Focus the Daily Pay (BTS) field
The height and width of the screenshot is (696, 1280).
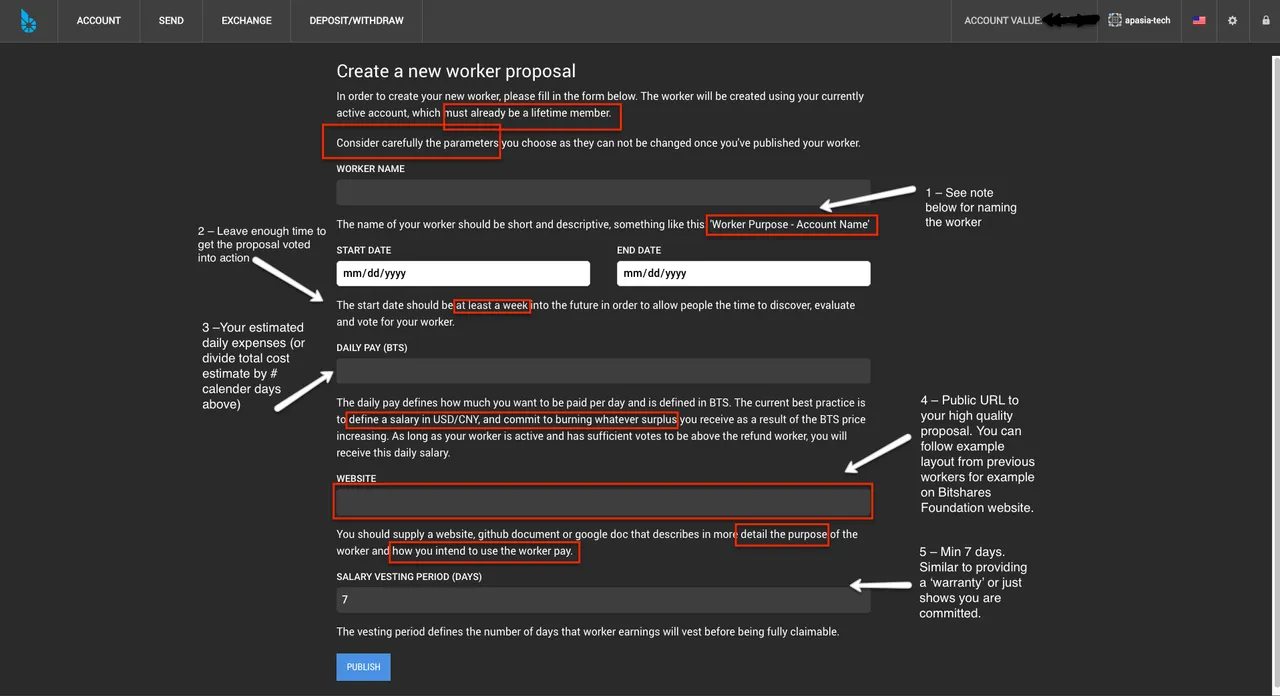[x=603, y=371]
